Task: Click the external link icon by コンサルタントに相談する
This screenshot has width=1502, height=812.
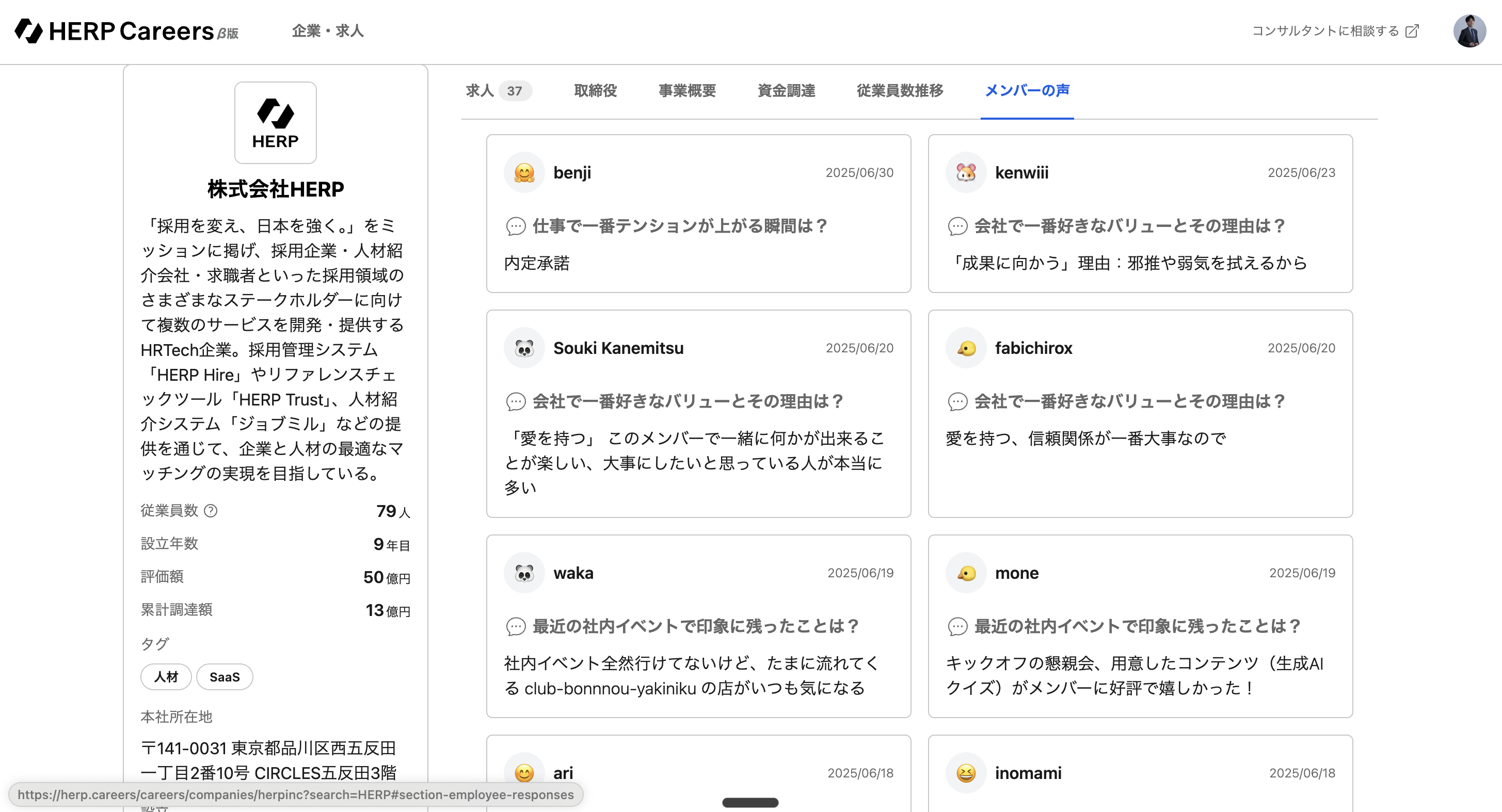Action: [1412, 31]
